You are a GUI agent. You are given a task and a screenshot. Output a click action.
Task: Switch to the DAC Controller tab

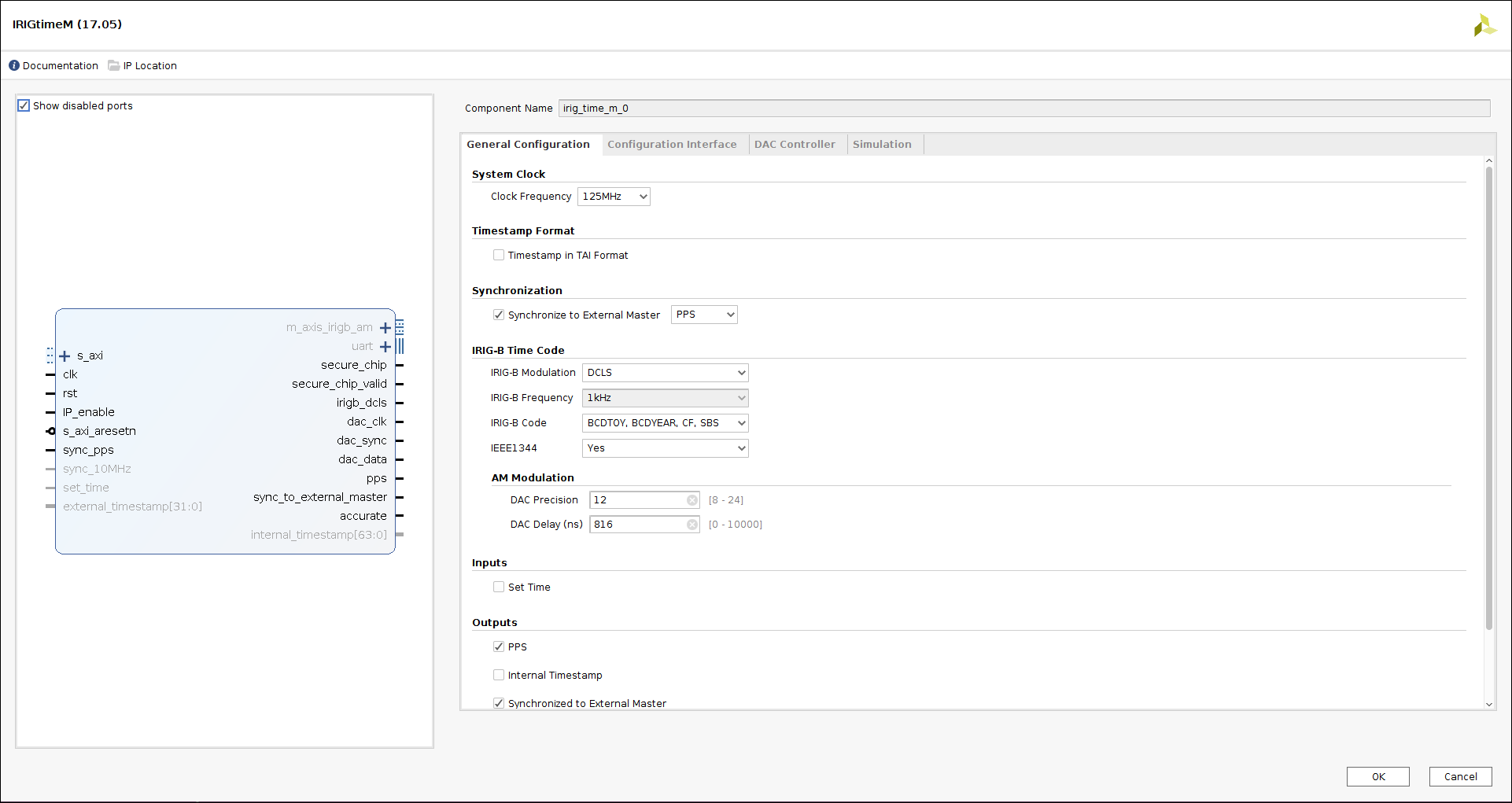tap(795, 145)
